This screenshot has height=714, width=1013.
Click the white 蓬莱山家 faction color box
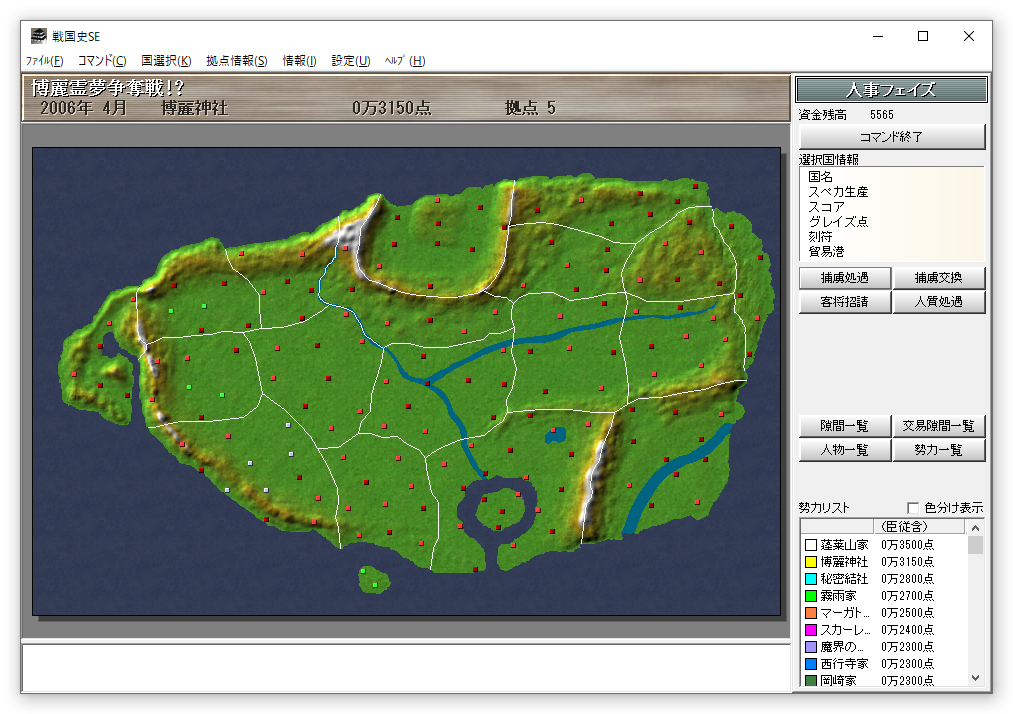(x=811, y=545)
